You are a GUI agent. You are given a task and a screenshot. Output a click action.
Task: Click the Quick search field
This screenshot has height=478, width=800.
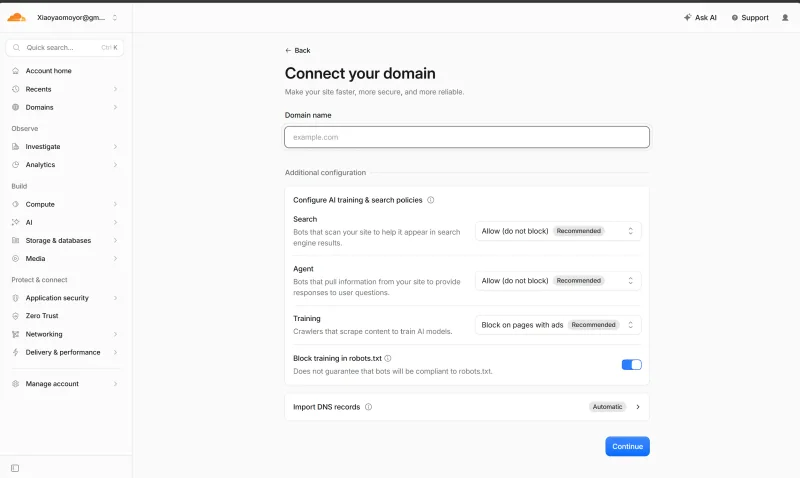click(x=65, y=47)
